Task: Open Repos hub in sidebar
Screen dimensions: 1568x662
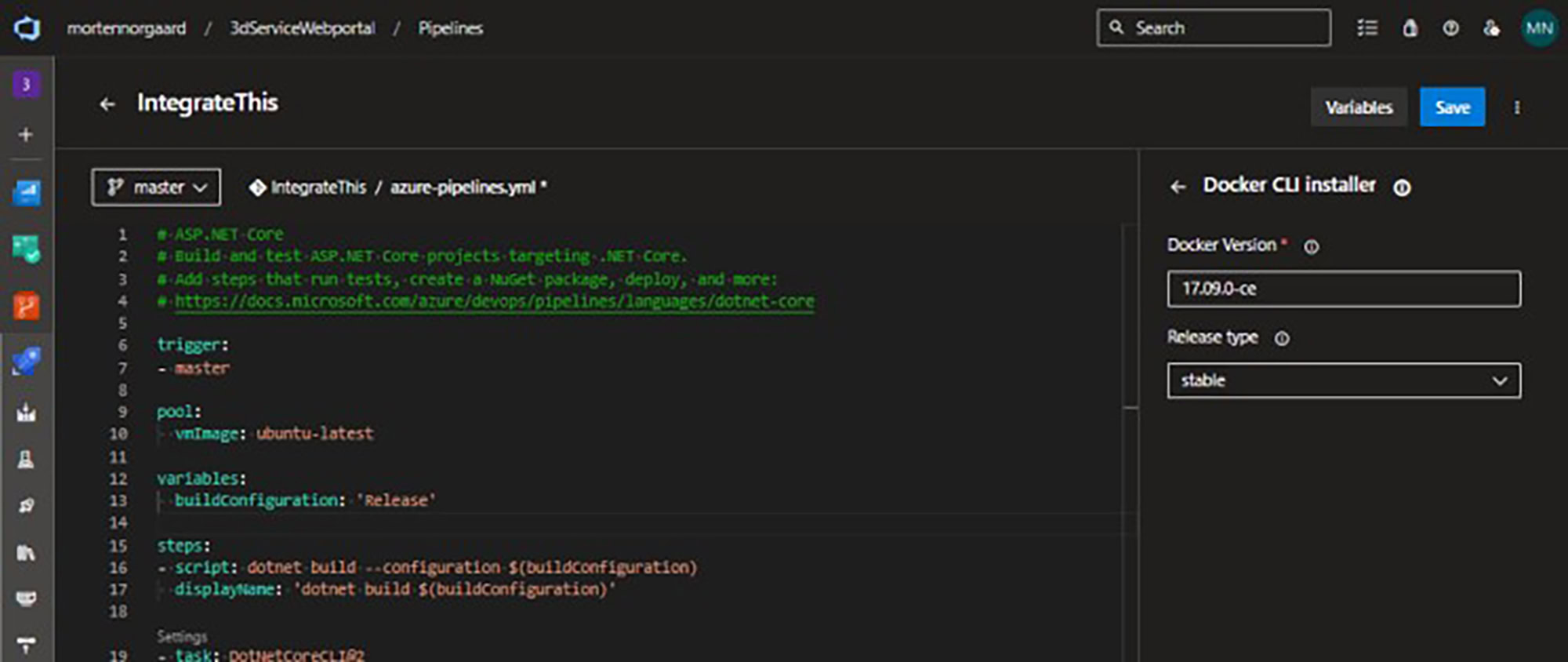Action: point(26,306)
